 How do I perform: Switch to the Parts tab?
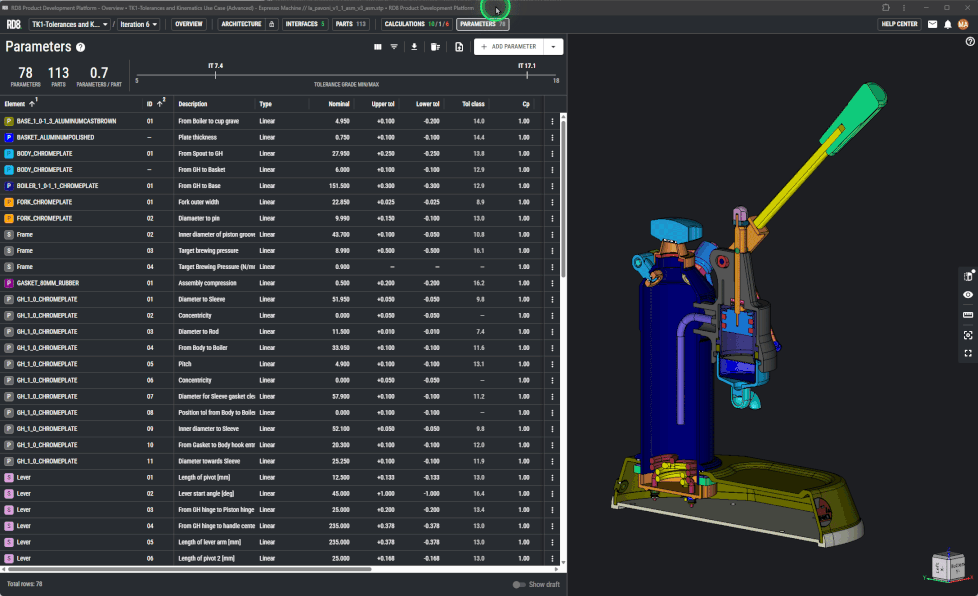click(x=351, y=24)
